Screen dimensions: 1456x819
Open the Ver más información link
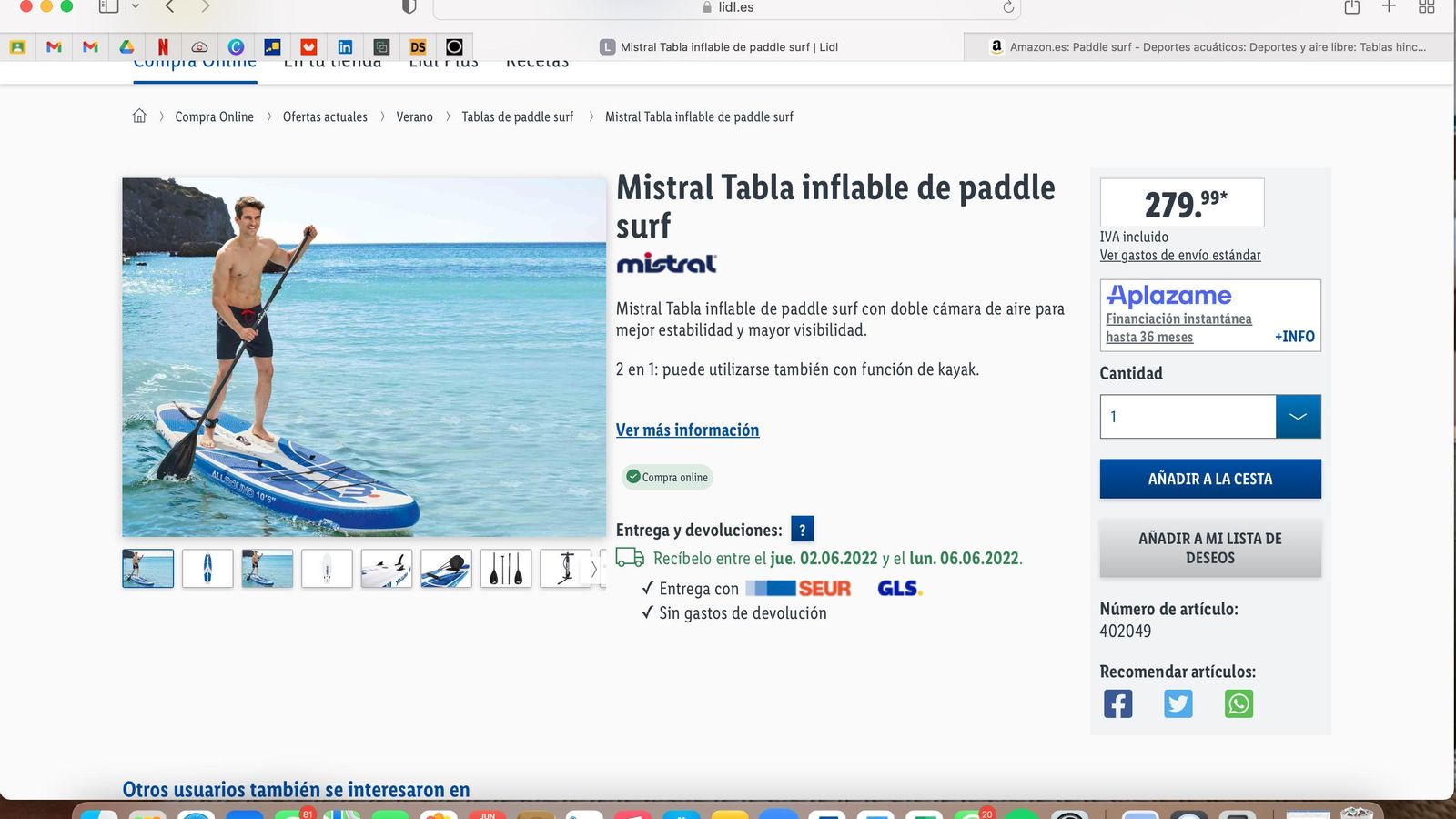[x=688, y=430]
